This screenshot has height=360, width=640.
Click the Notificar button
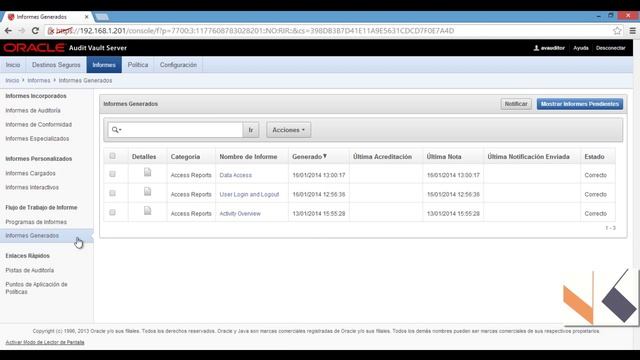click(516, 104)
